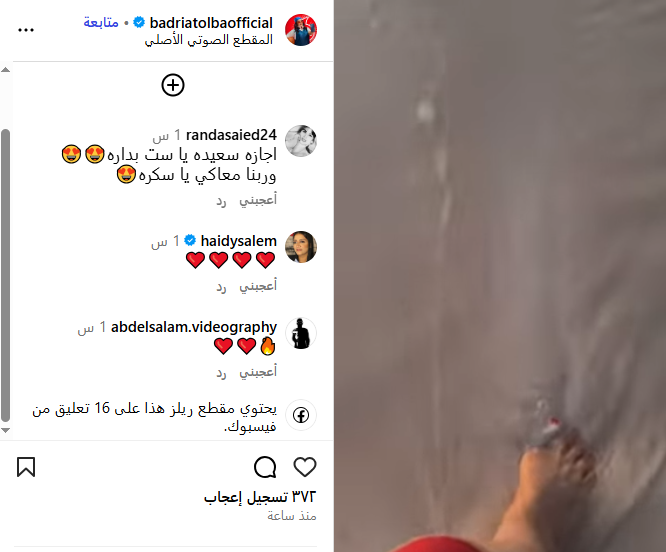
Task: Reply to haidysalem's comment
Action: (x=221, y=287)
